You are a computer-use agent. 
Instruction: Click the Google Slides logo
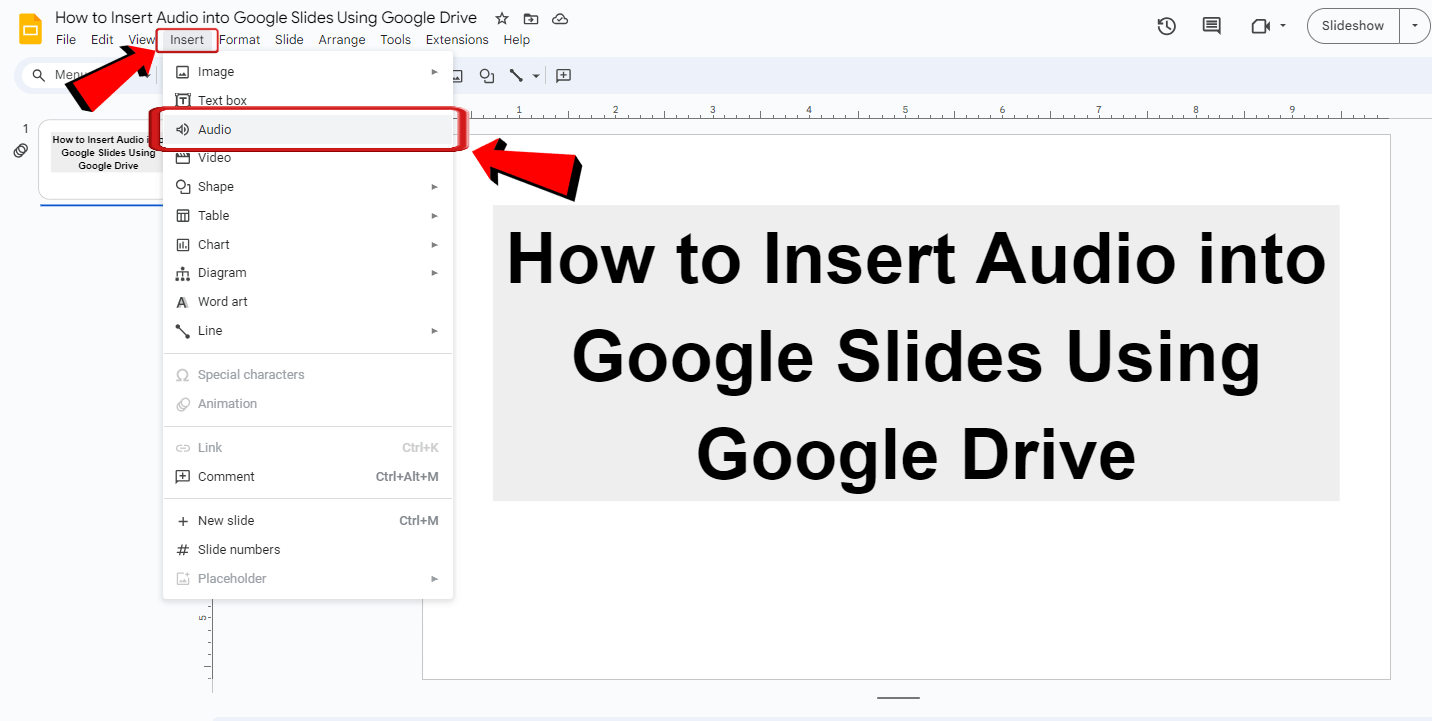pos(29,27)
